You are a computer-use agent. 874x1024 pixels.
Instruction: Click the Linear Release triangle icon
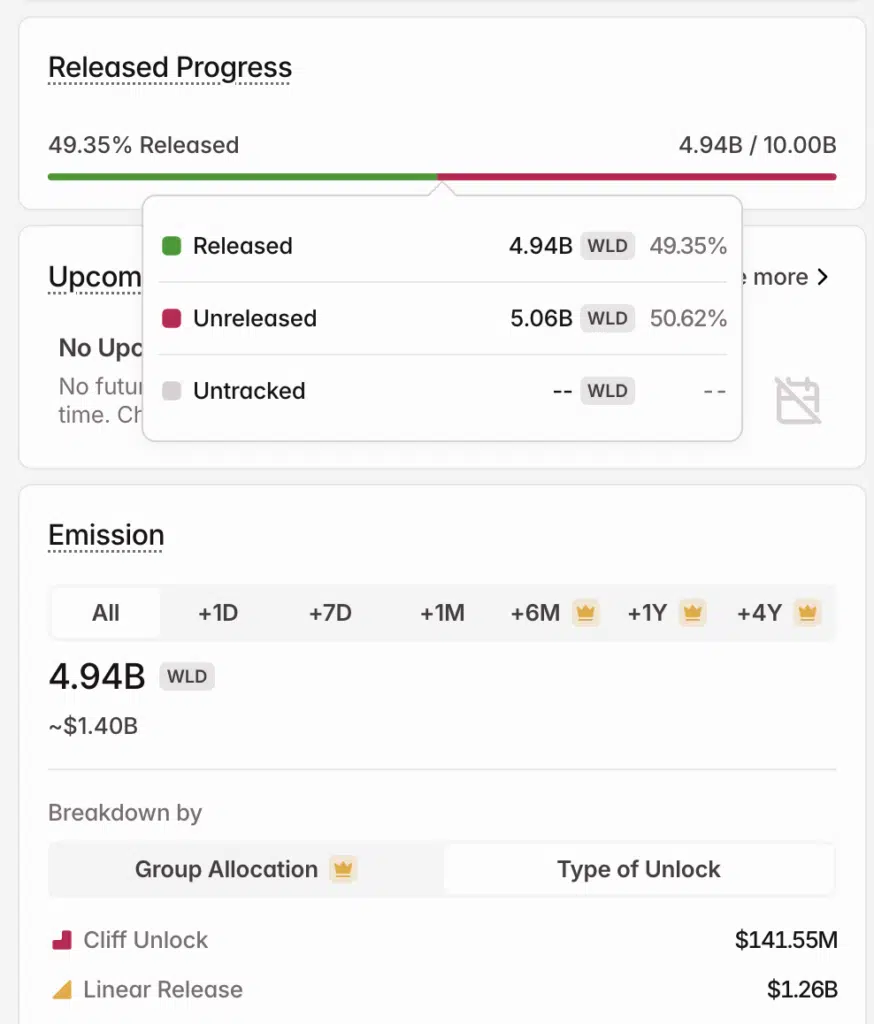point(62,990)
